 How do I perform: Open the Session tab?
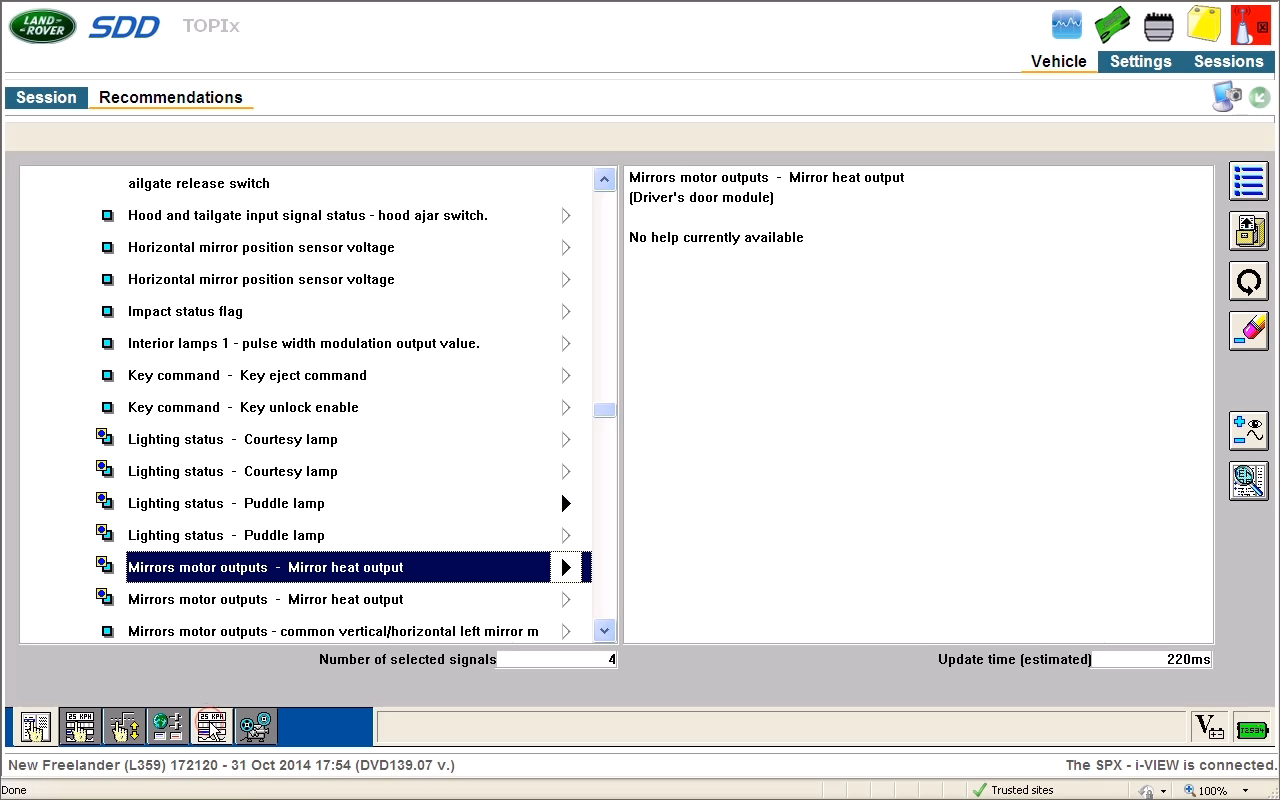pyautogui.click(x=46, y=97)
